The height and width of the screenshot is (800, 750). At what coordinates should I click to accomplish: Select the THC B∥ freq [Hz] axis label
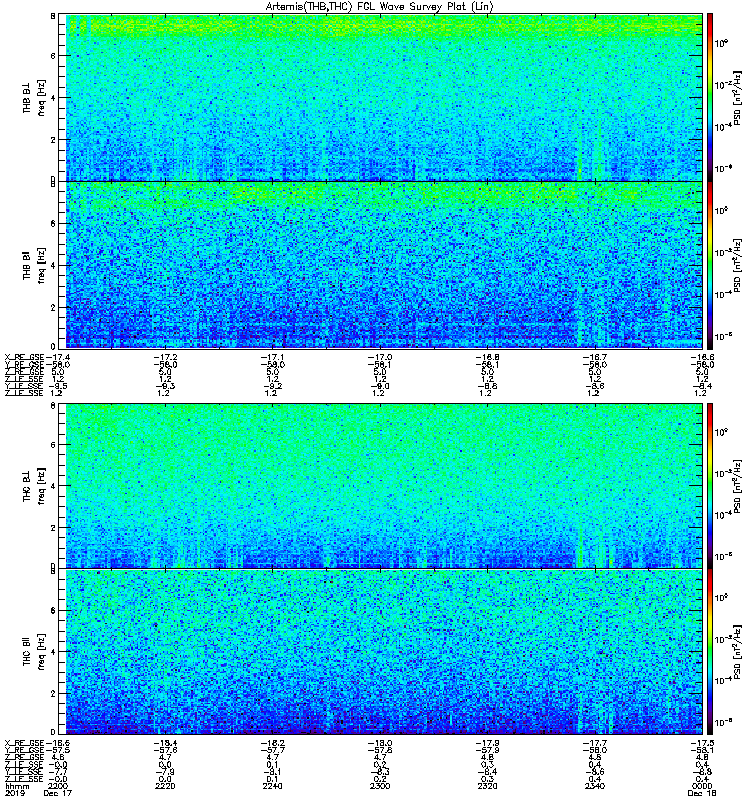pyautogui.click(x=34, y=652)
